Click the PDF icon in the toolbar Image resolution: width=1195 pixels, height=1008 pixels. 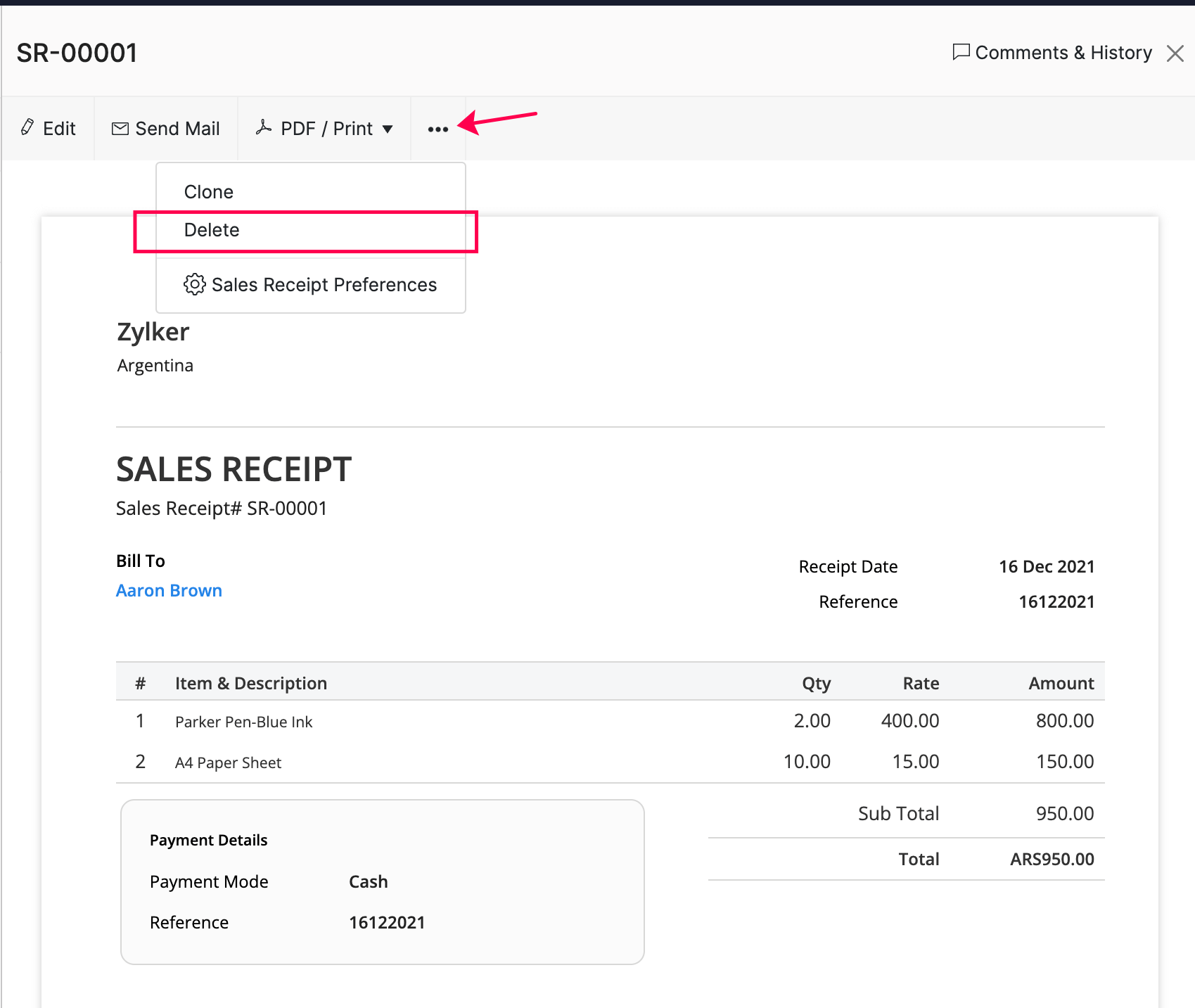coord(264,127)
